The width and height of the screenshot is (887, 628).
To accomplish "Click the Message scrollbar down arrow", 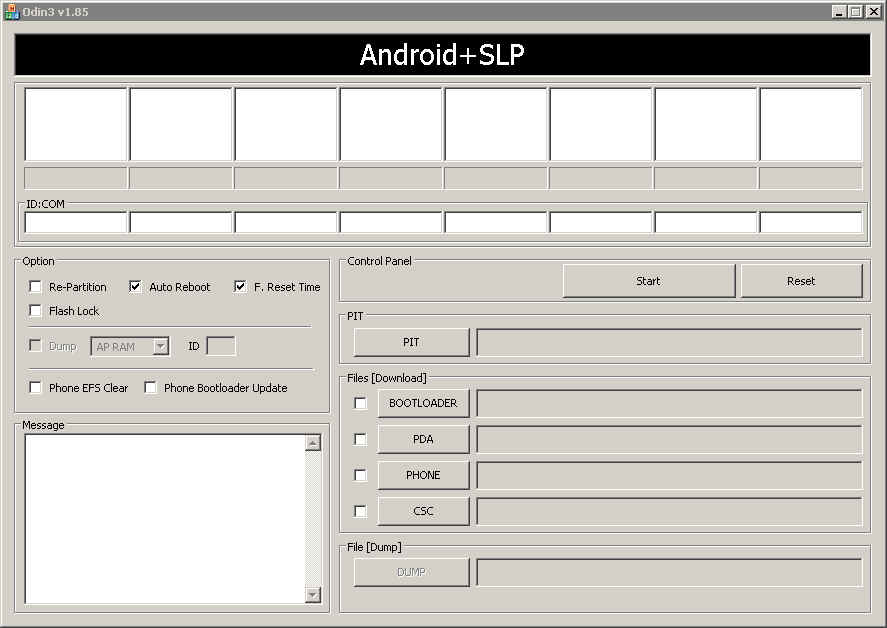I will (x=313, y=595).
